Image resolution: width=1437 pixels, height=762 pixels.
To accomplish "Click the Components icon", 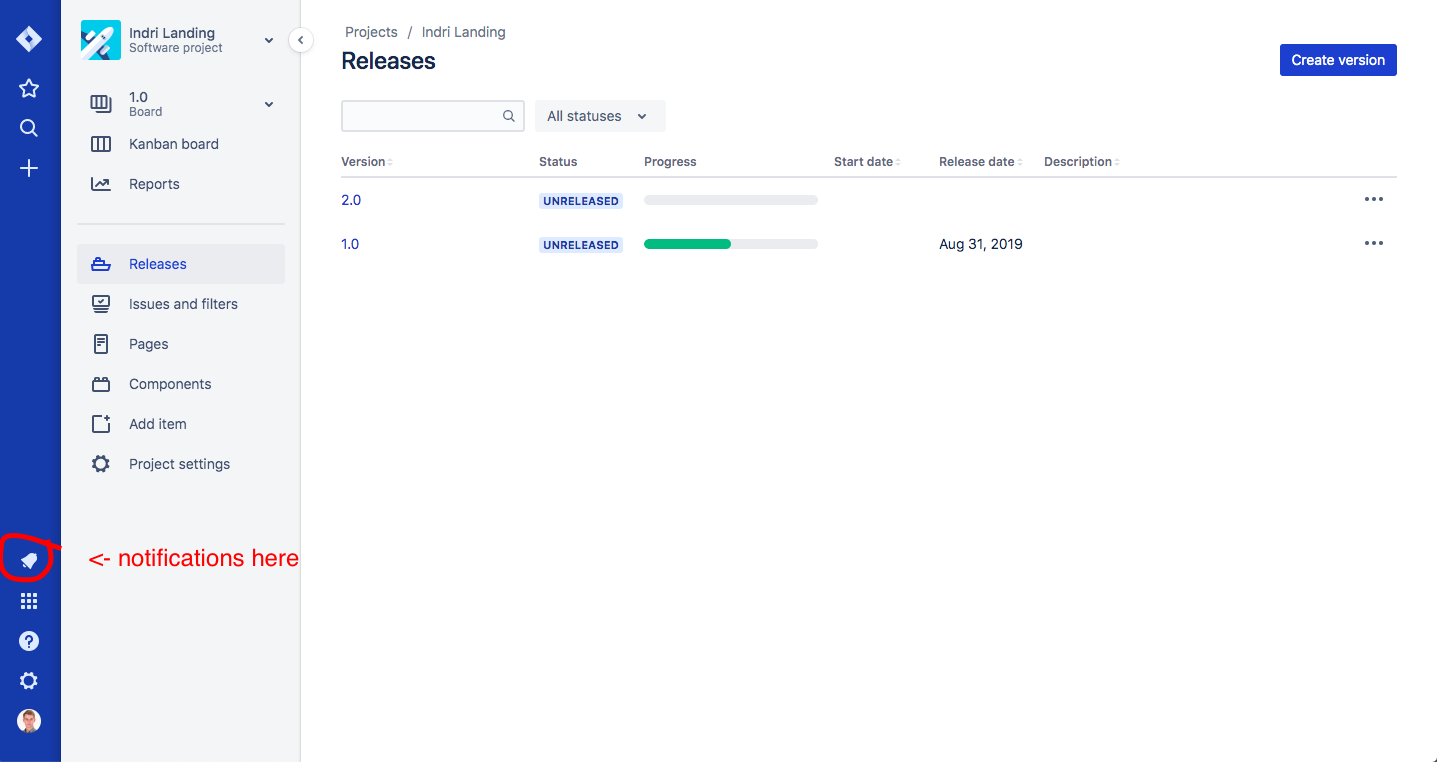I will pyautogui.click(x=101, y=384).
